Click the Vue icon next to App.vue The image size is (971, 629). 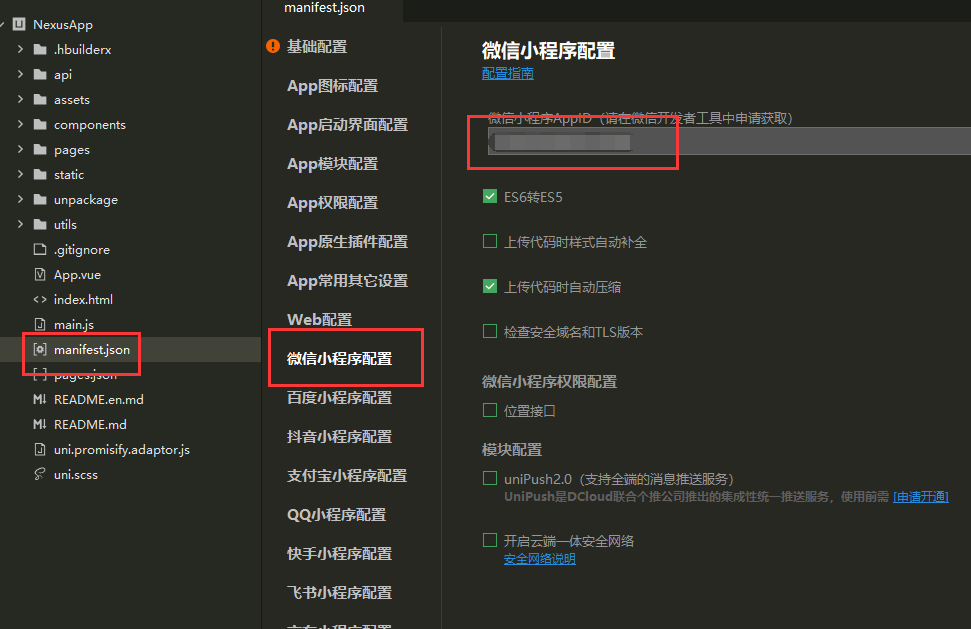[x=39, y=274]
